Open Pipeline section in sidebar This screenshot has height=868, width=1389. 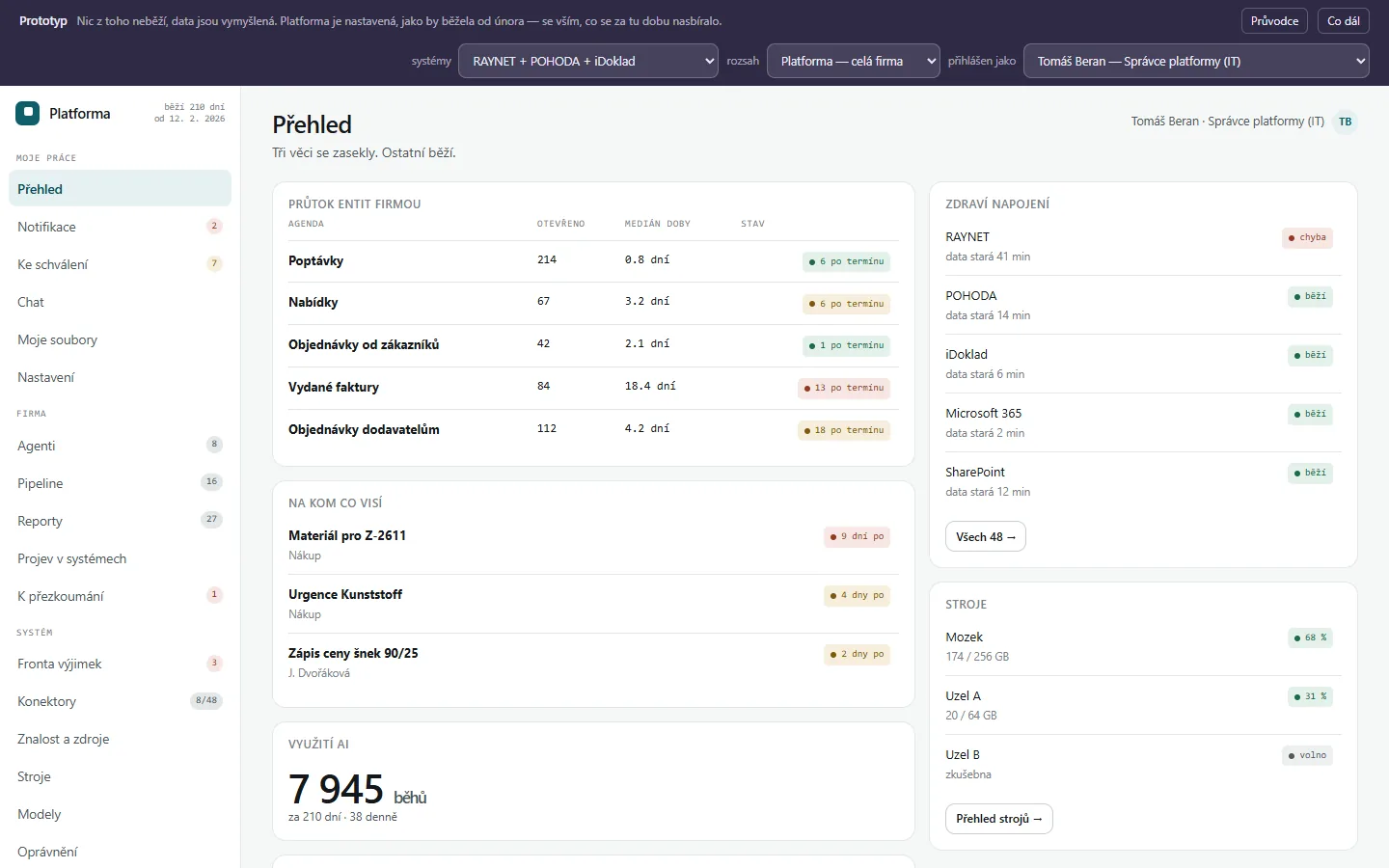(120, 483)
